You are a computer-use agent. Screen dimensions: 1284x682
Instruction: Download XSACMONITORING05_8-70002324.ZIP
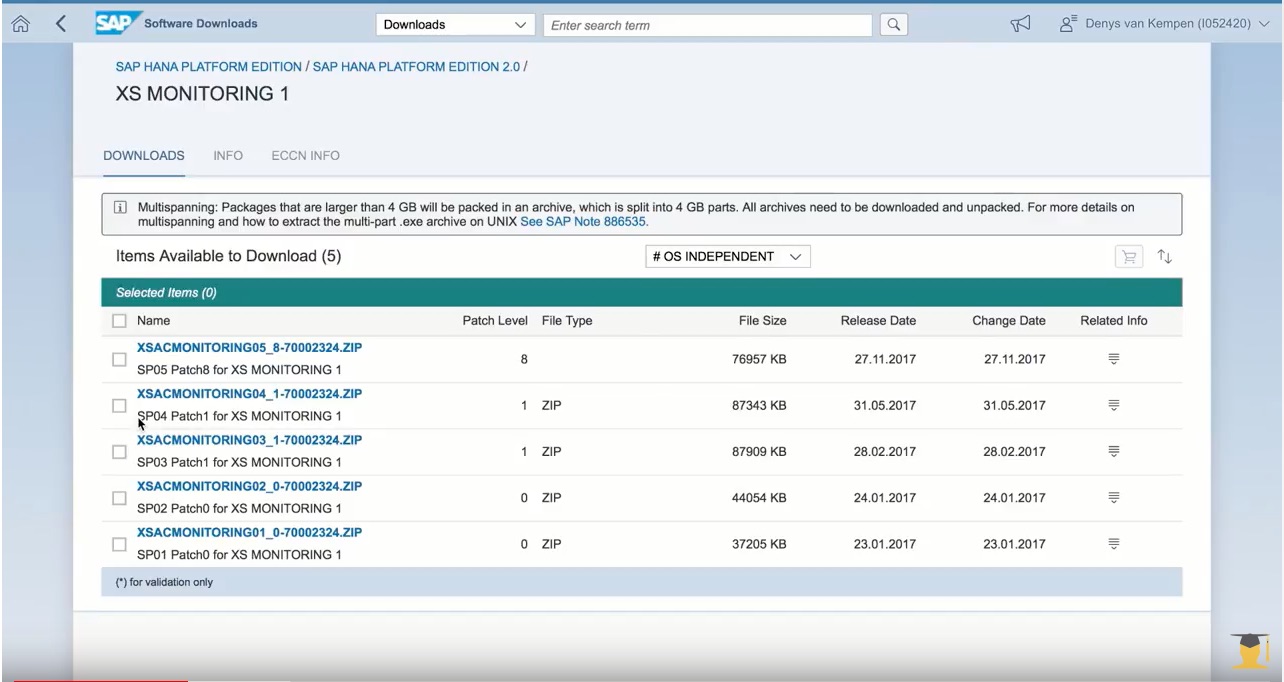(249, 347)
